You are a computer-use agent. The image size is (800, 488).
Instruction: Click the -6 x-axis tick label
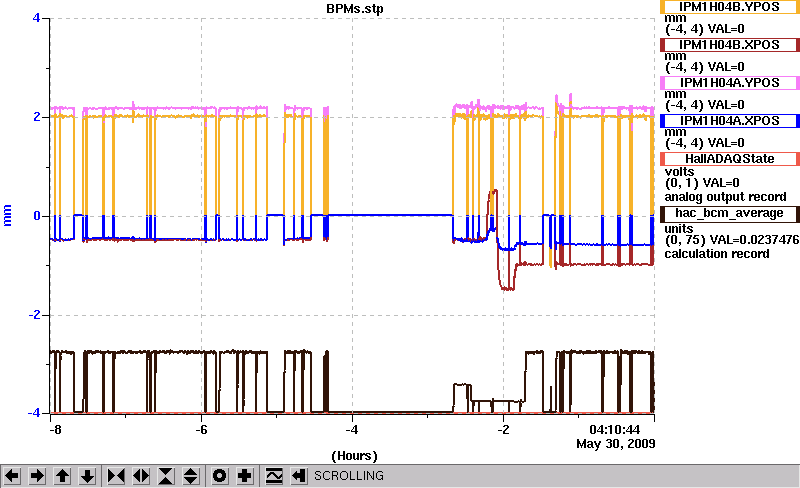click(202, 430)
